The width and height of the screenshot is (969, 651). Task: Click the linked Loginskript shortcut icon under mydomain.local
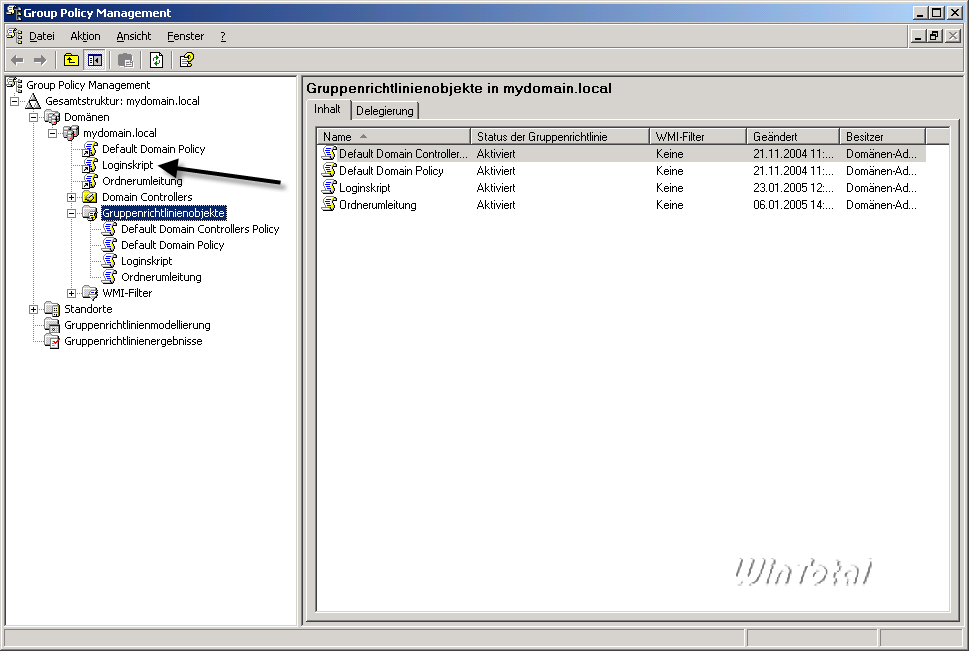point(90,165)
